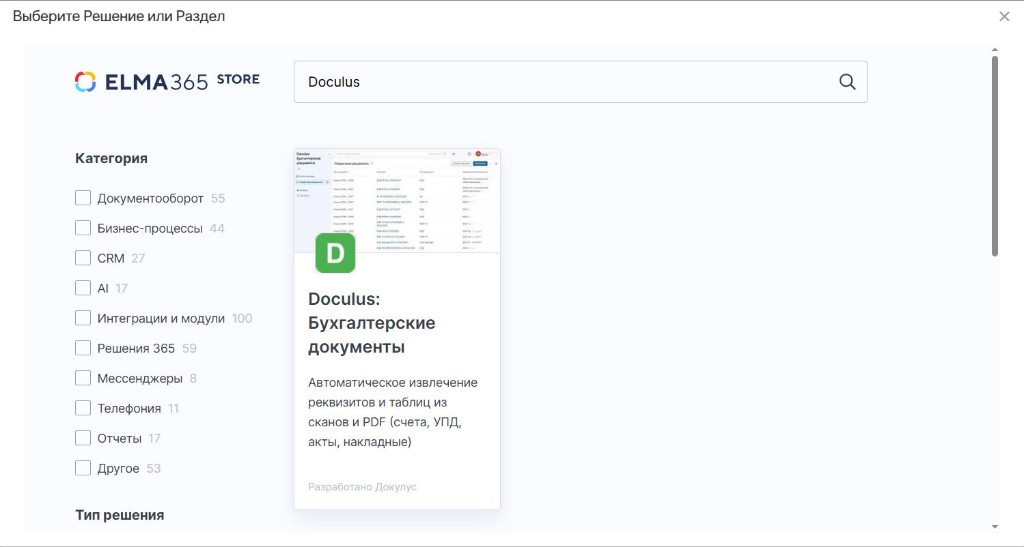Screen dimensions: 1024x547
Task: Click the Doculus card description text
Action: click(393, 412)
